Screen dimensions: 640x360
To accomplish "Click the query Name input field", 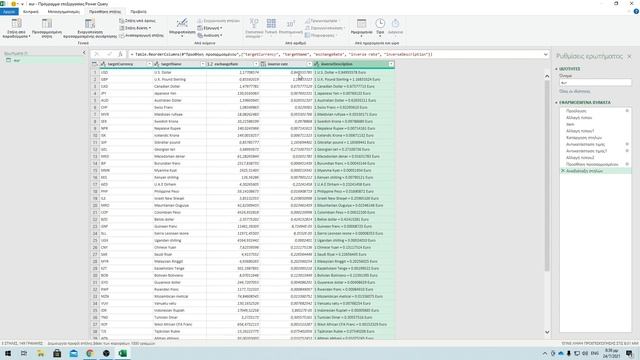I will tap(595, 82).
